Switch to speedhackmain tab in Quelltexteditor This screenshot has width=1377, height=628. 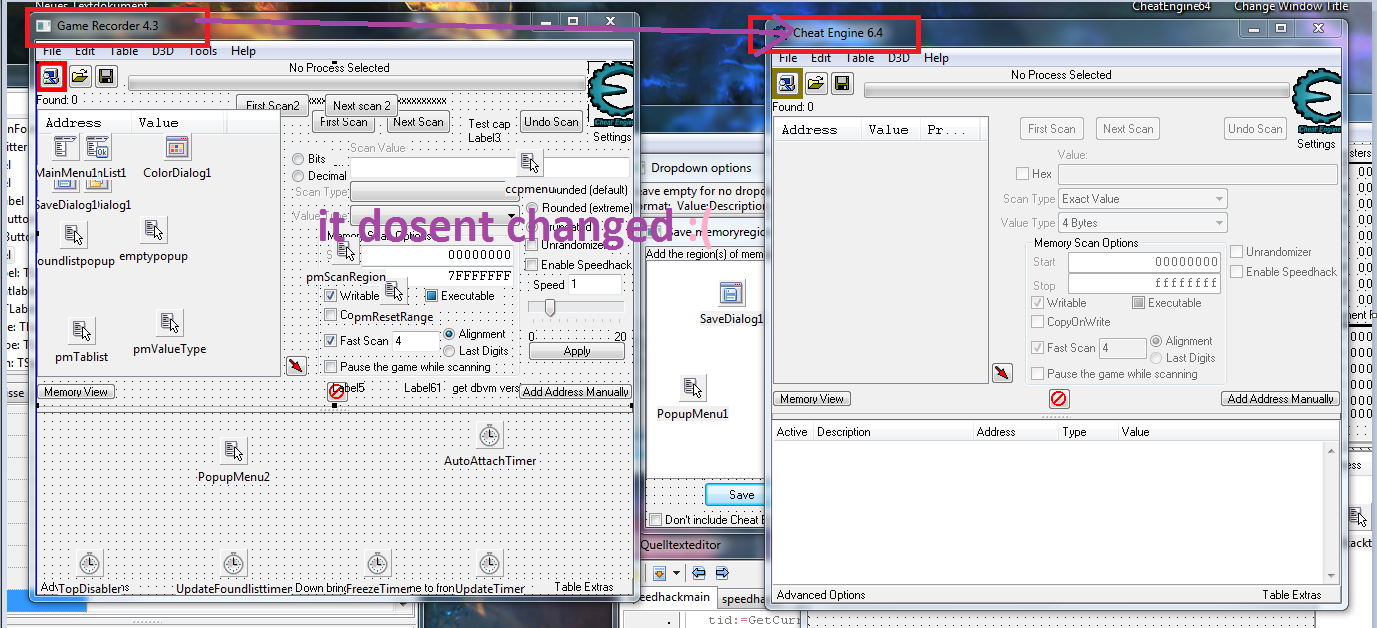click(x=675, y=597)
